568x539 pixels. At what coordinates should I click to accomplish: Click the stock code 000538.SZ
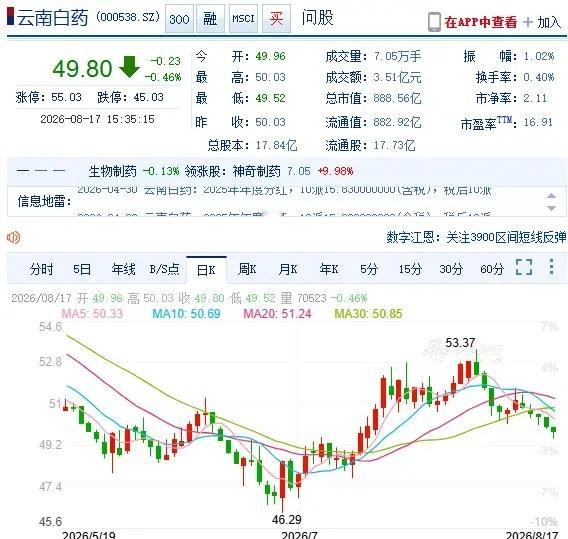pos(128,17)
